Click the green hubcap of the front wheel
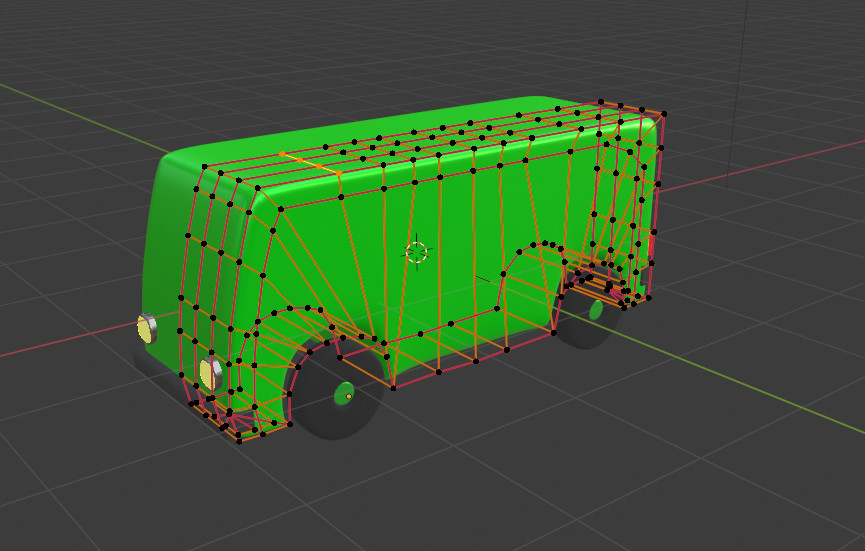The image size is (865, 551). 344,393
